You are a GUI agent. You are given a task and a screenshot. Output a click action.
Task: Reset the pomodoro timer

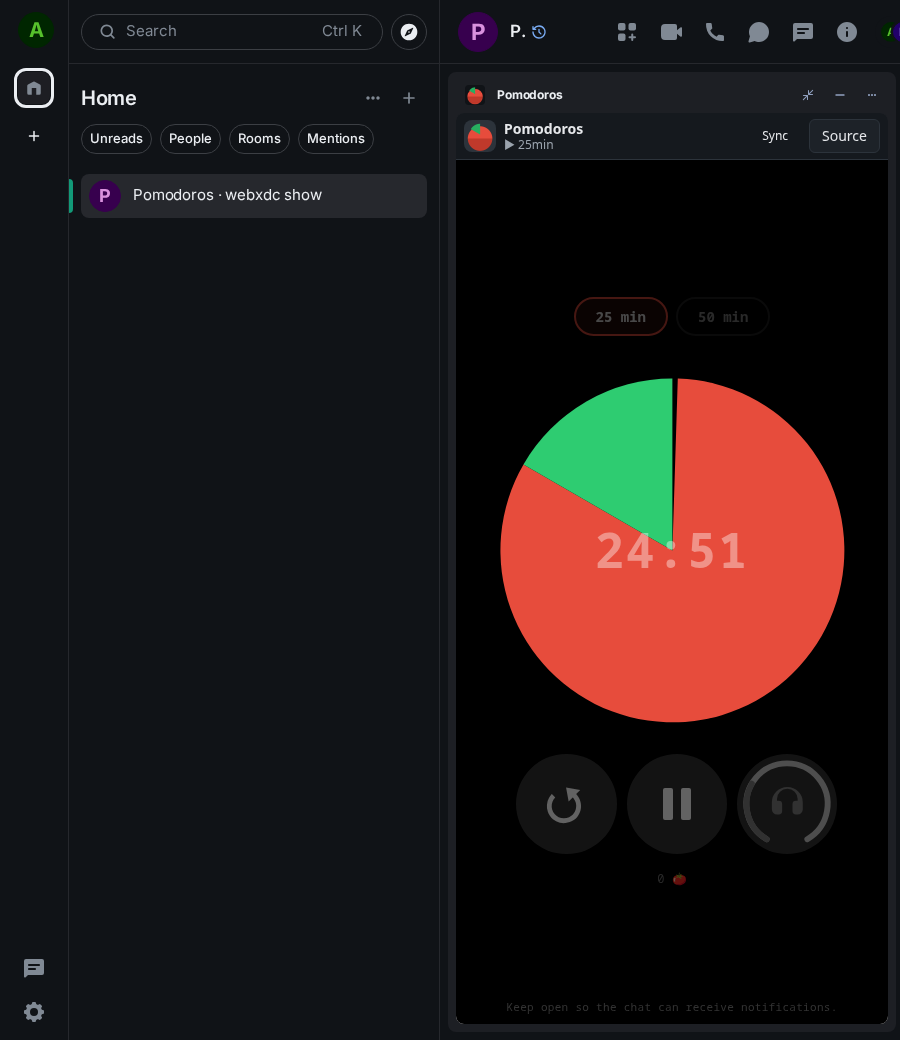click(566, 804)
